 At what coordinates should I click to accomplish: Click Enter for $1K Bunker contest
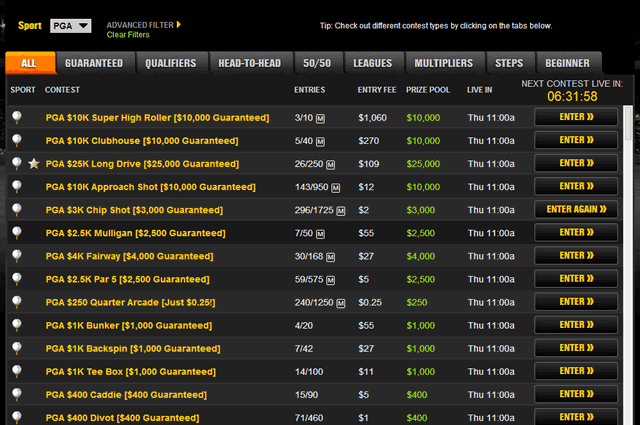pos(576,325)
